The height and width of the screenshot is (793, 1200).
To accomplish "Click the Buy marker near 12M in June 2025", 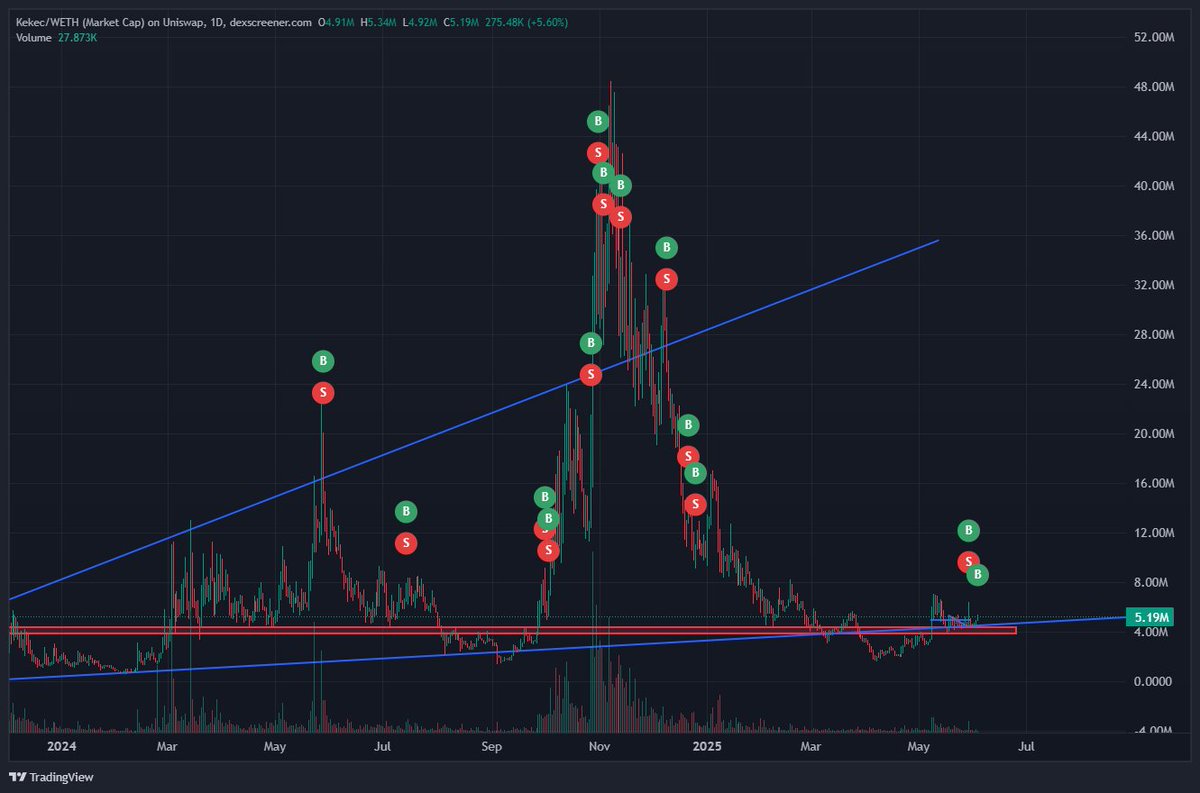I will (x=968, y=530).
